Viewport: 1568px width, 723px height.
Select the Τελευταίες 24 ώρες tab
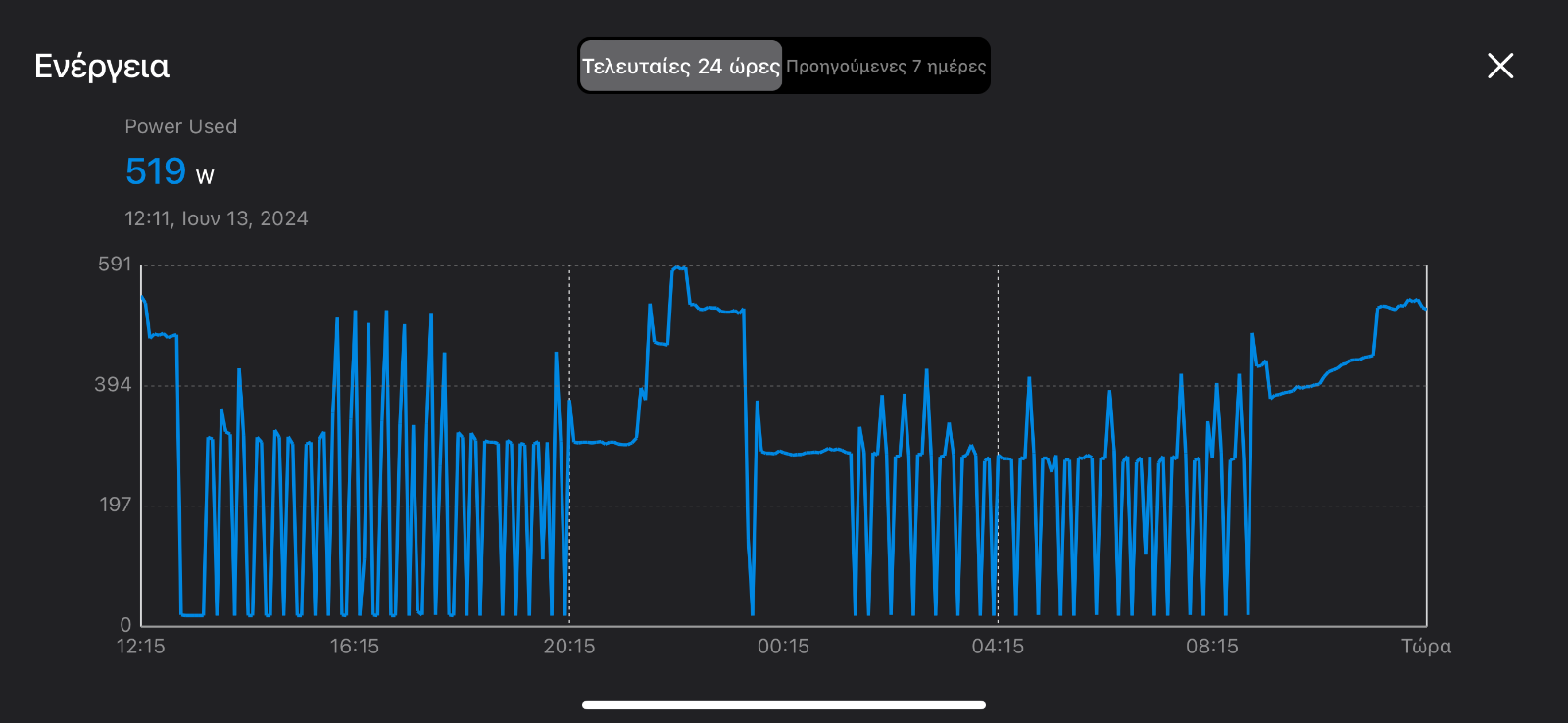pos(681,66)
